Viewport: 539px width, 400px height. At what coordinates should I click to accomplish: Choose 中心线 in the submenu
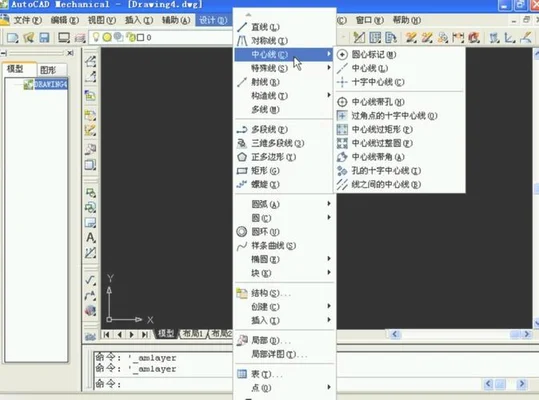tap(399, 68)
